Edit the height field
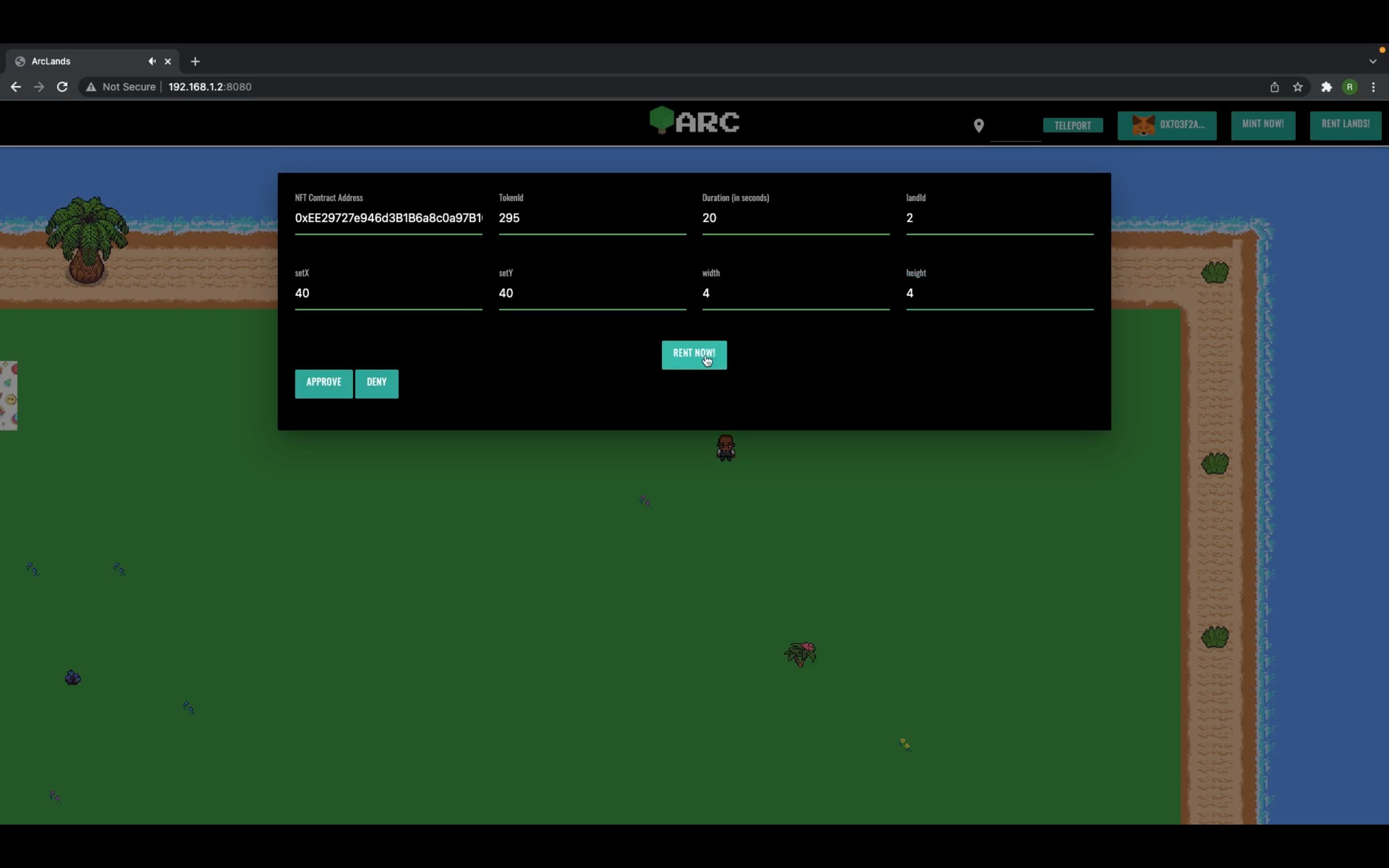Image resolution: width=1389 pixels, height=868 pixels. (x=999, y=293)
